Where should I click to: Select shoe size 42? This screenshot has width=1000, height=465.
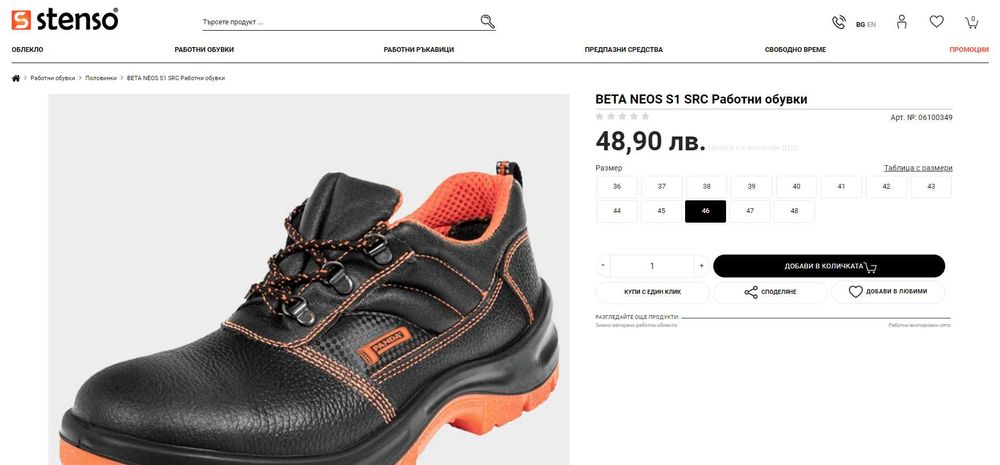[x=886, y=187]
